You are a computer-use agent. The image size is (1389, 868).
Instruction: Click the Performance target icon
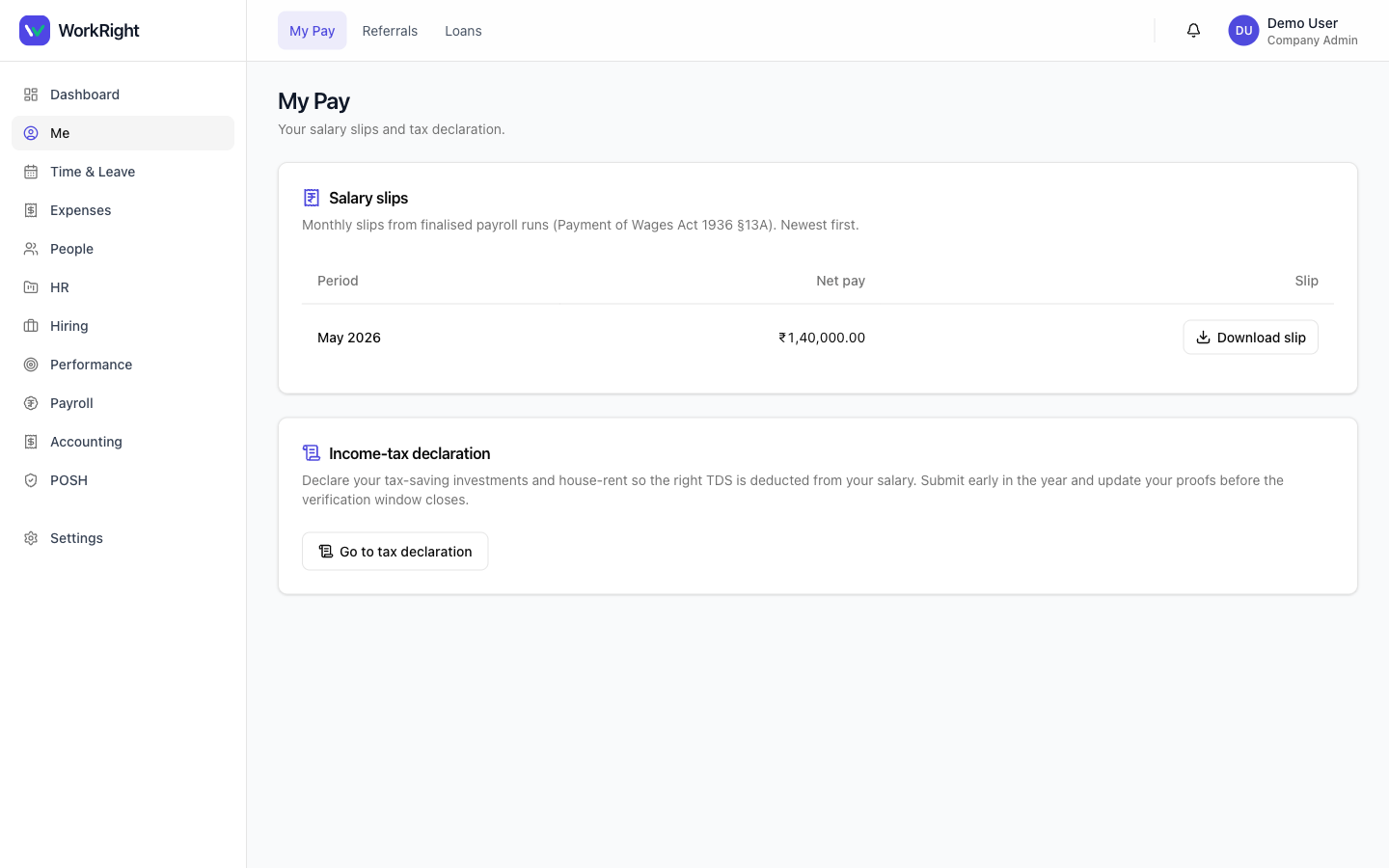click(x=31, y=365)
